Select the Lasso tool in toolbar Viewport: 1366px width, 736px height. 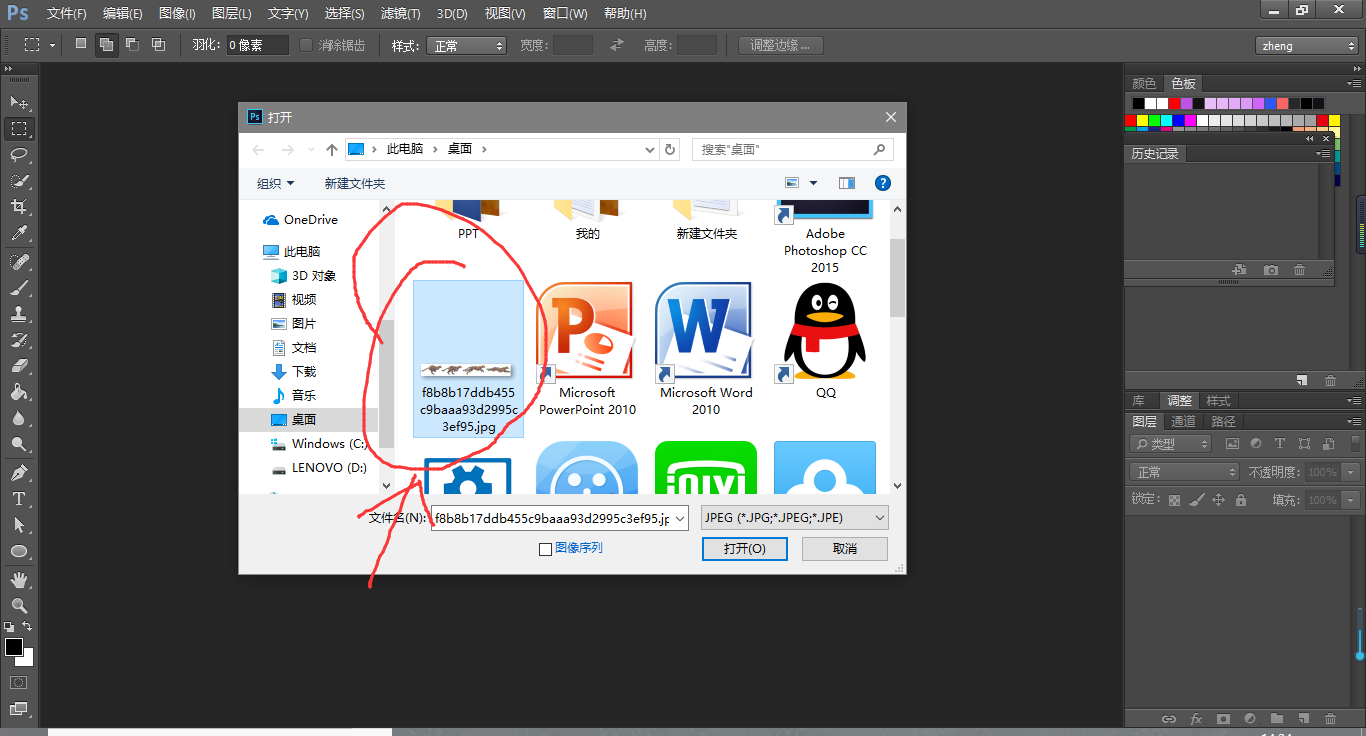point(19,154)
